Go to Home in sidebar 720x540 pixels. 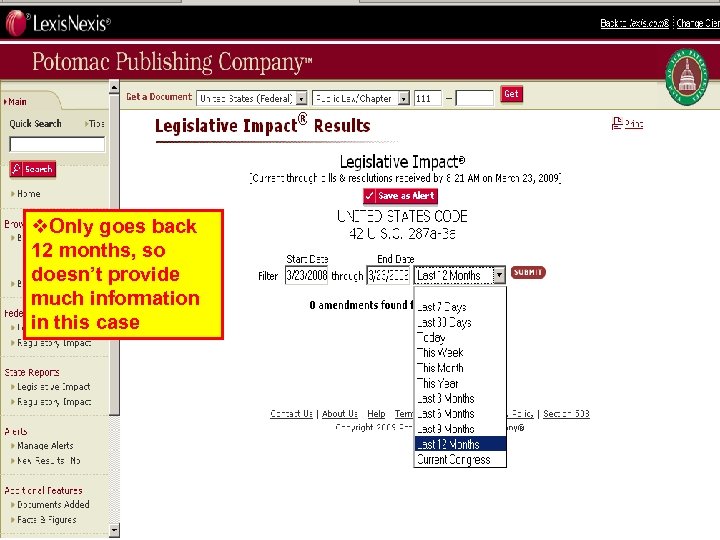pyautogui.click(x=26, y=194)
